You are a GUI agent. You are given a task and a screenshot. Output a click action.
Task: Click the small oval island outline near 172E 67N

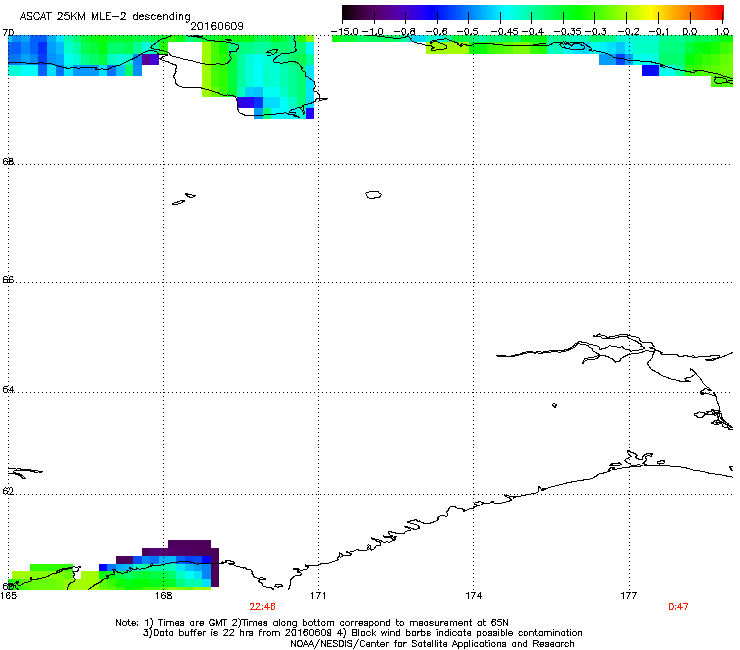373,194
